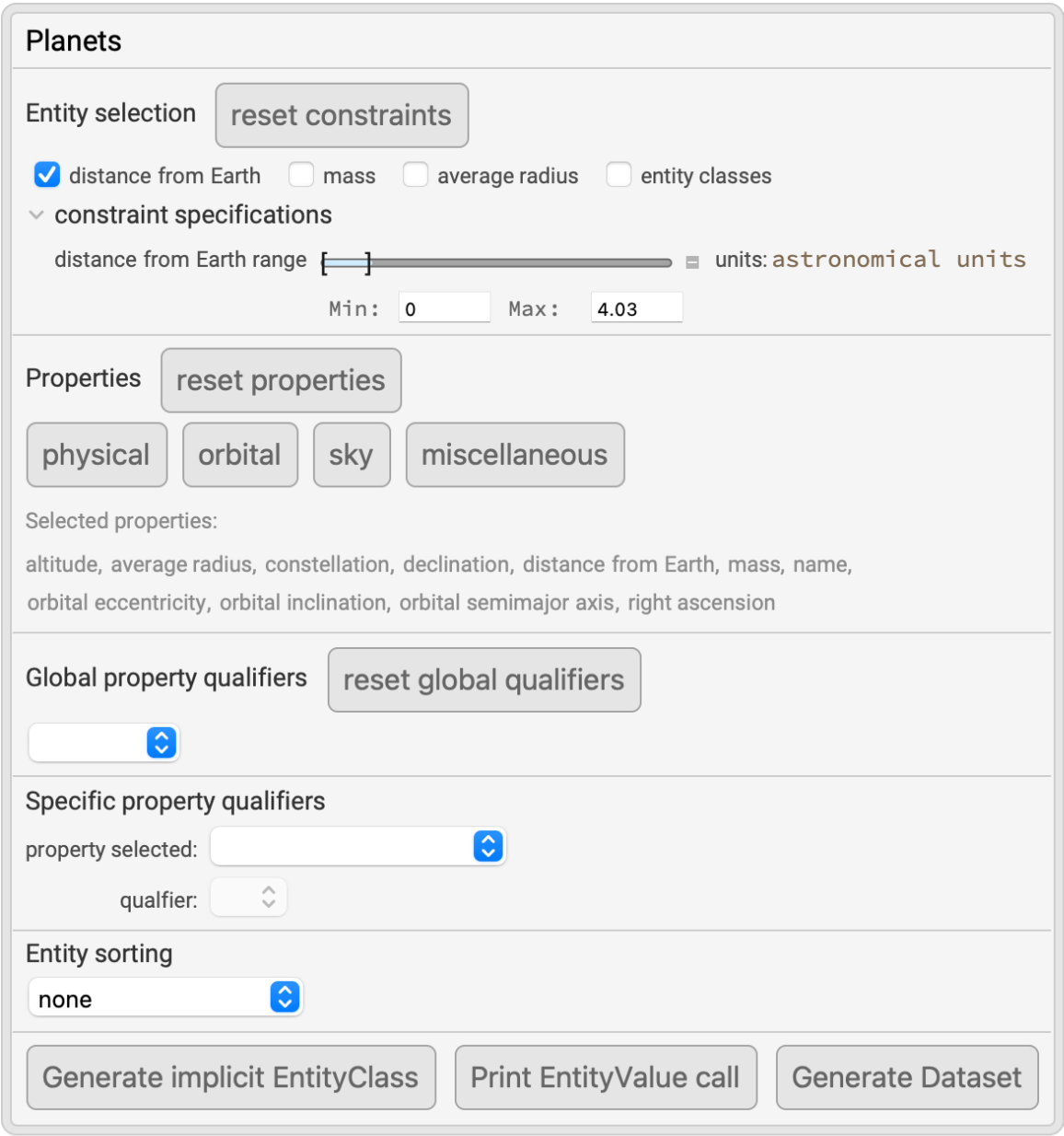Select the sky properties category
Image resolution: width=1064 pixels, height=1136 pixels.
pyautogui.click(x=352, y=455)
